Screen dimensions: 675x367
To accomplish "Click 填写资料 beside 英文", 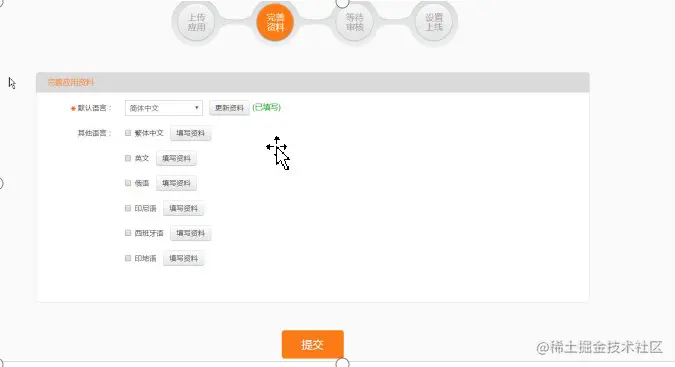I will (x=176, y=158).
